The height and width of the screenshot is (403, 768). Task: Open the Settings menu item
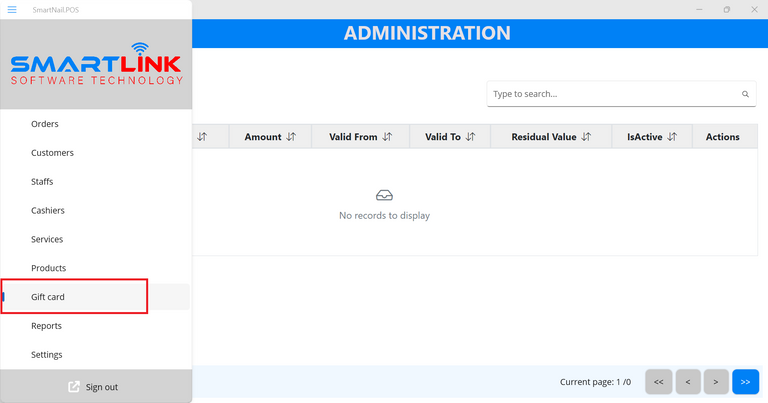coord(47,355)
